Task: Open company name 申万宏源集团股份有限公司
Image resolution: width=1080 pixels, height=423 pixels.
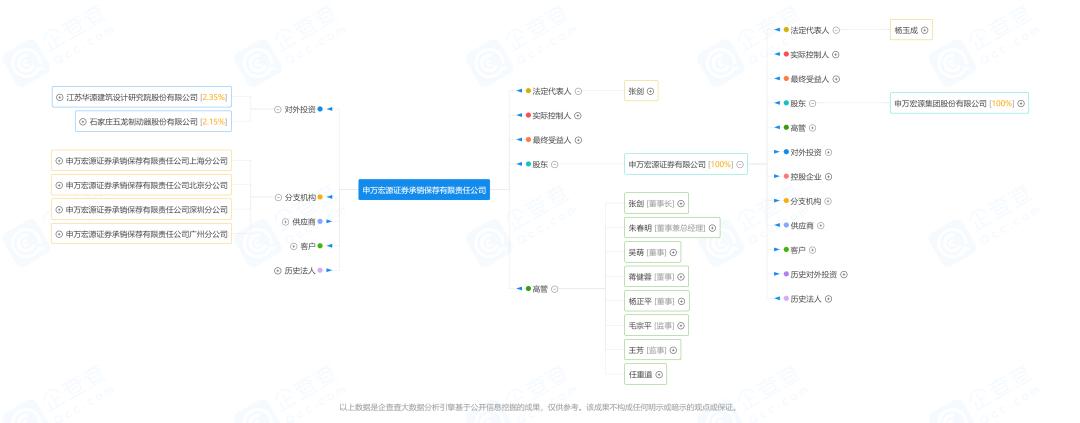Action: point(940,103)
